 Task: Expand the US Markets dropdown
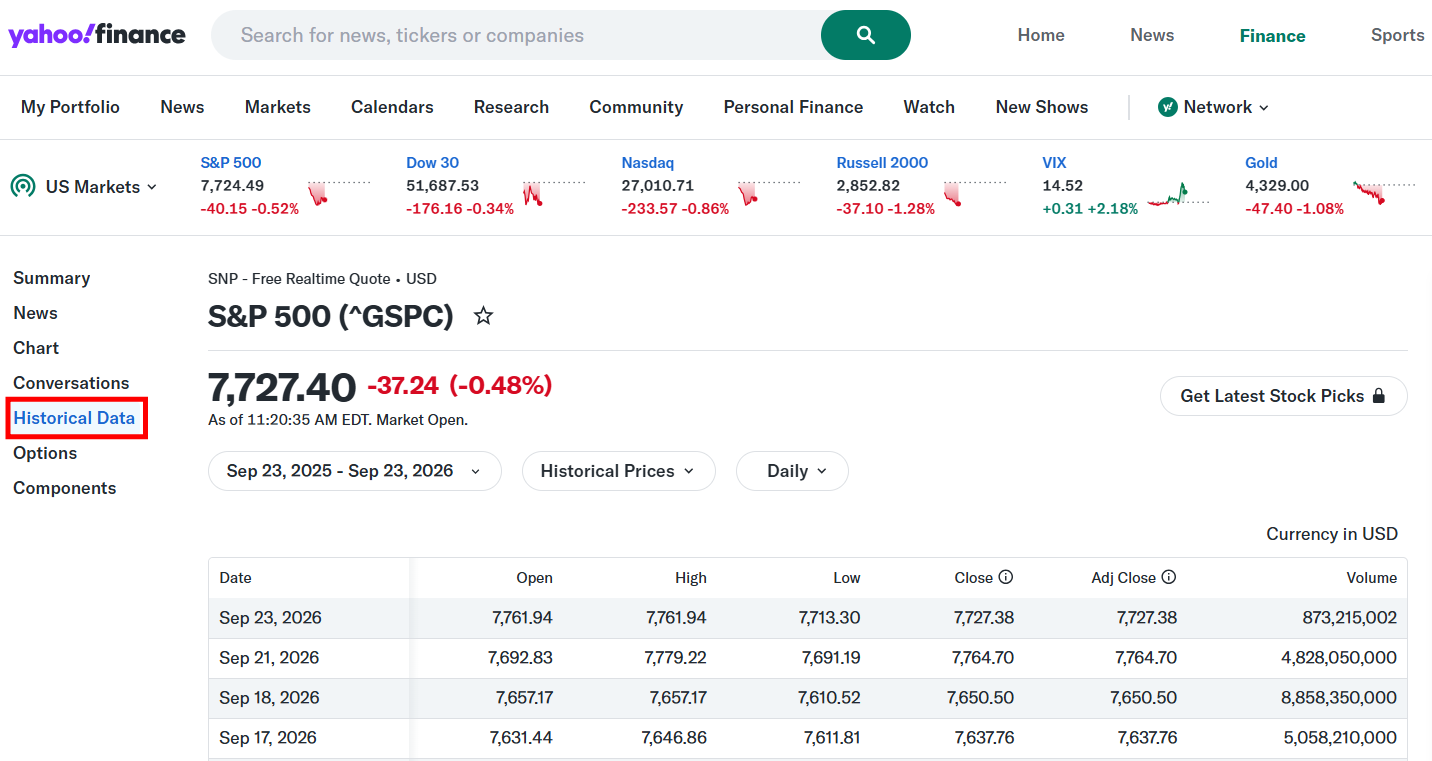101,187
